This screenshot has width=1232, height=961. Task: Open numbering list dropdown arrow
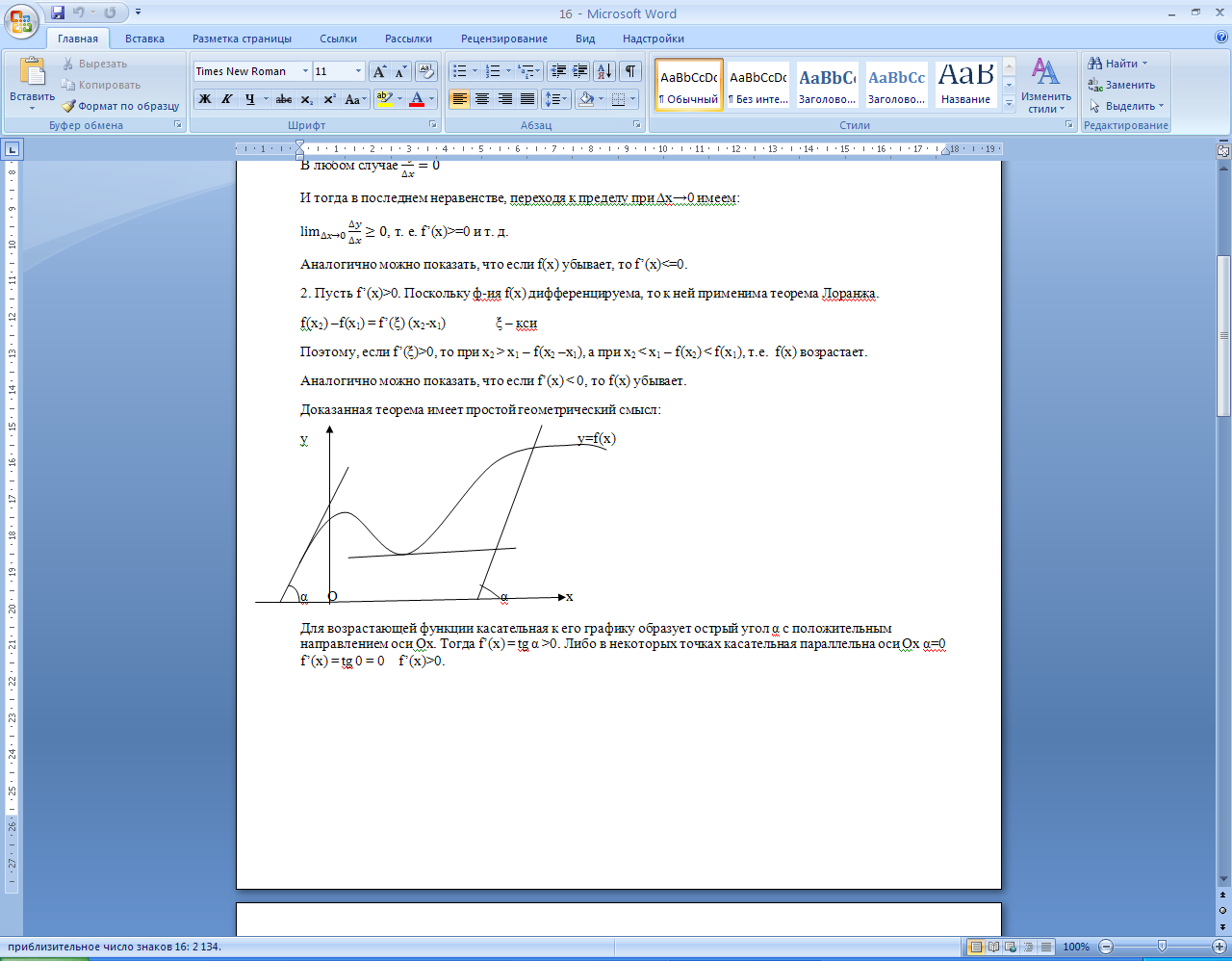(x=508, y=71)
